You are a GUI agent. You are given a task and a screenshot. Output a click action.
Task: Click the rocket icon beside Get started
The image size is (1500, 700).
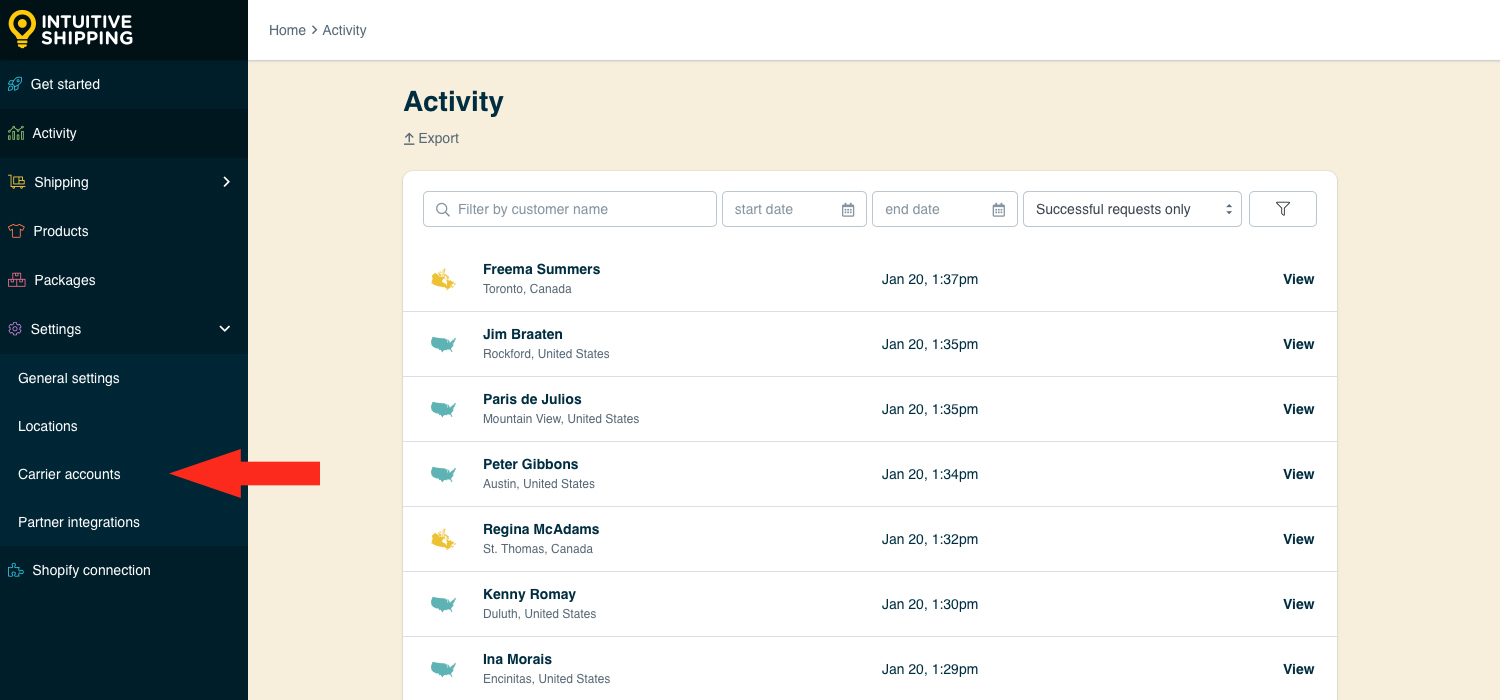[15, 85]
